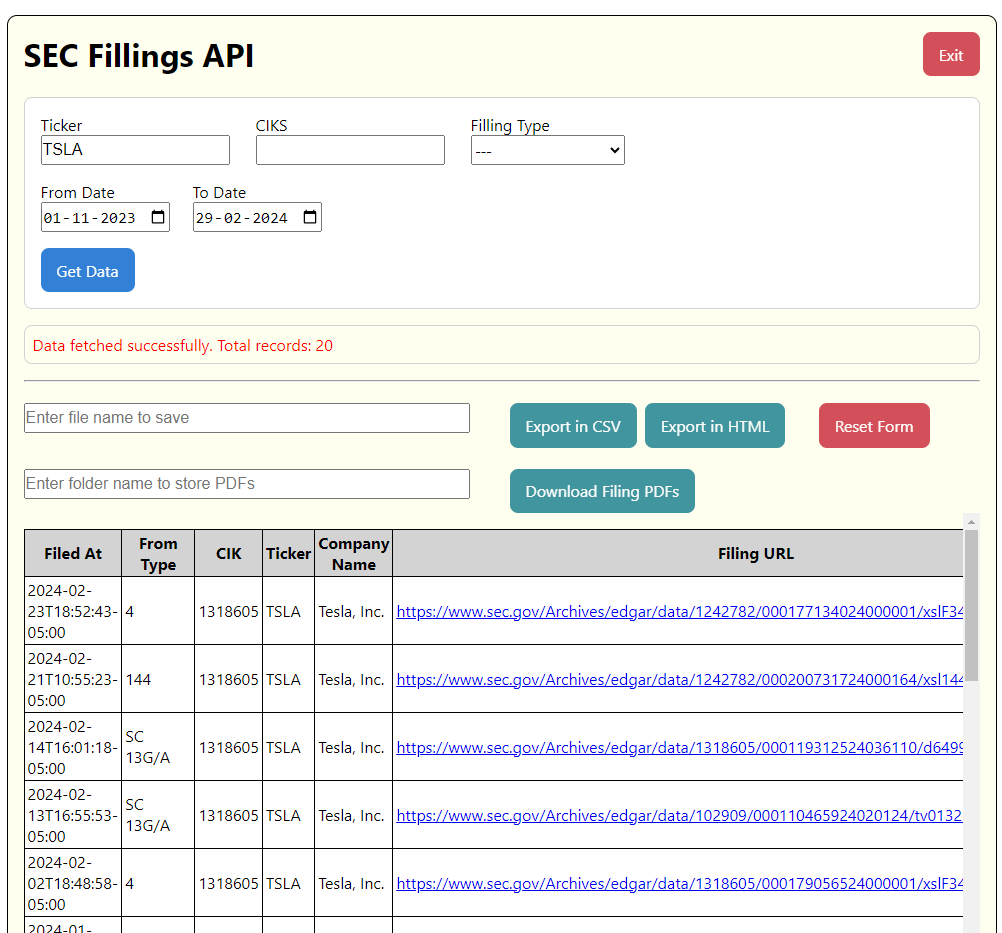Click the table scrollbar up arrow

coord(971,522)
